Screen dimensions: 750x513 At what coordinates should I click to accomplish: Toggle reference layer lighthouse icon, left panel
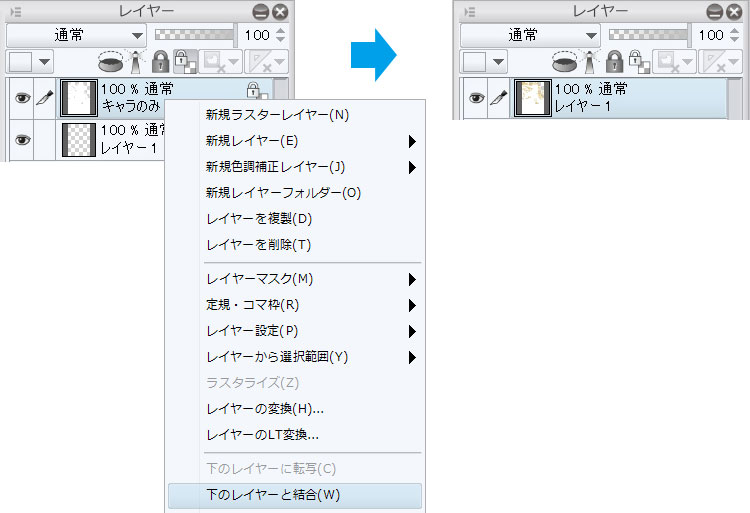click(137, 62)
